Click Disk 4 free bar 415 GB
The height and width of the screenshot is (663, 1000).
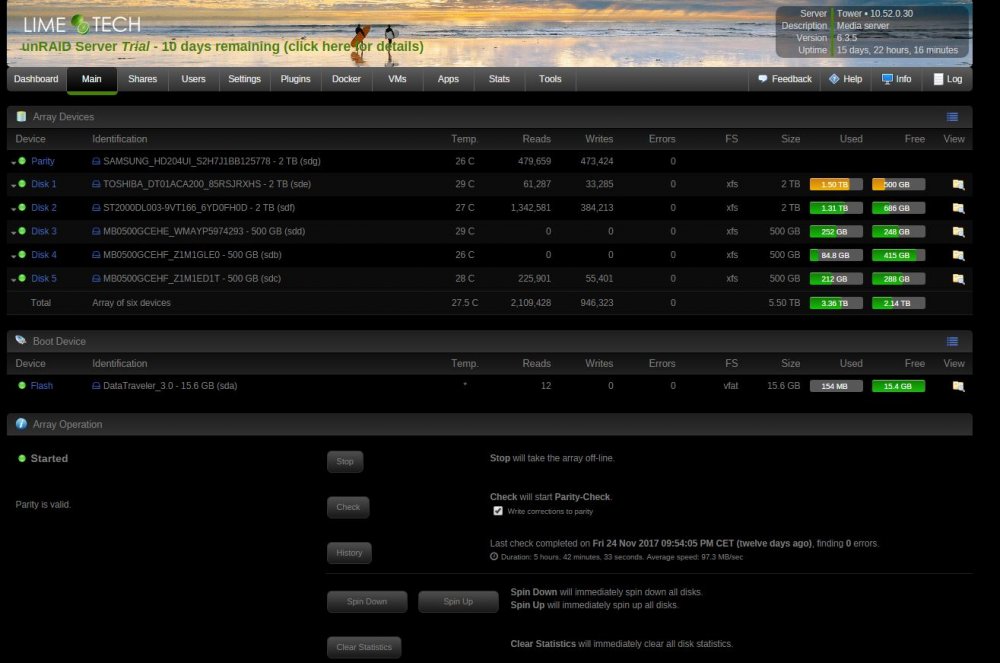point(898,255)
